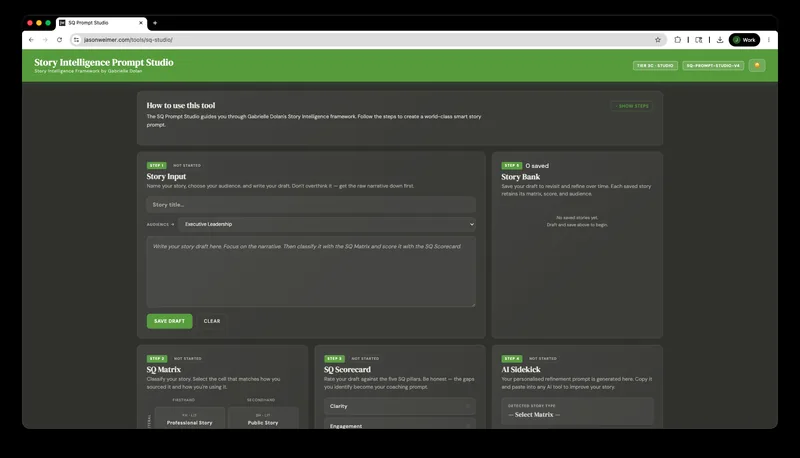Open the Audience dropdown showing Executive Leadership
800x458 pixels.
327,224
